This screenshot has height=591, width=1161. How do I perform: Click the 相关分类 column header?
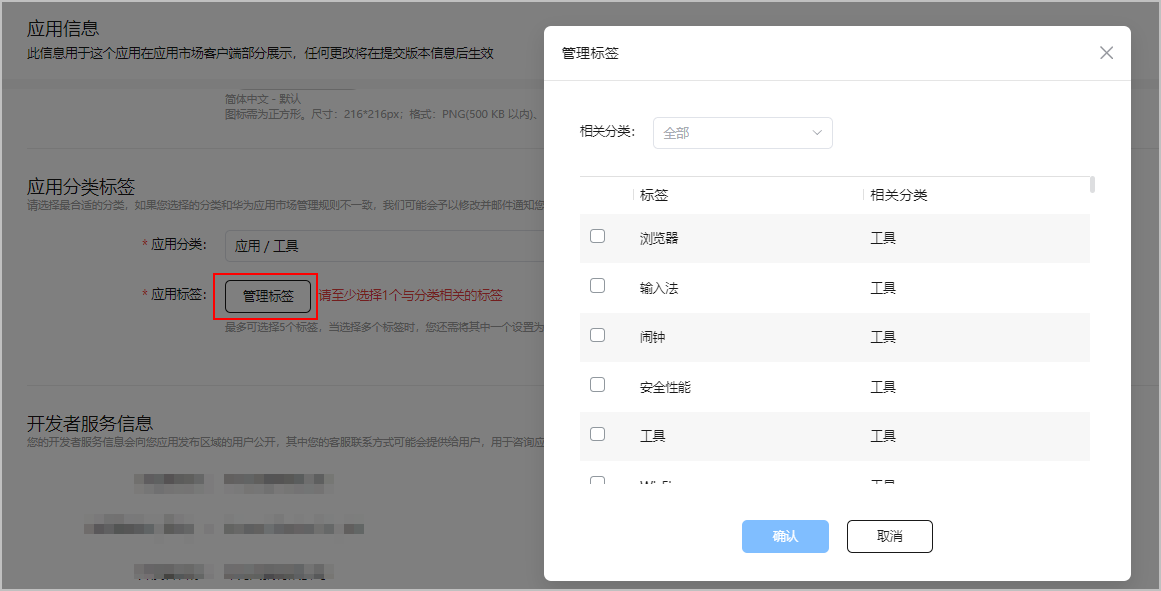pyautogui.click(x=898, y=194)
